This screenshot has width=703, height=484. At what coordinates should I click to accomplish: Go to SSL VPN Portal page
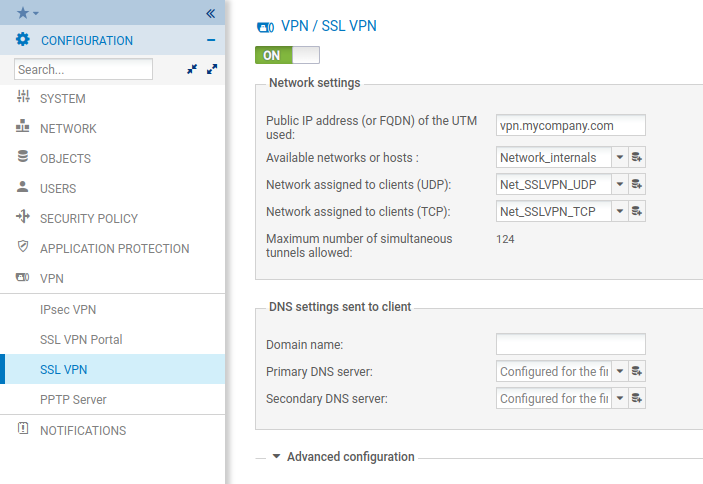click(81, 340)
